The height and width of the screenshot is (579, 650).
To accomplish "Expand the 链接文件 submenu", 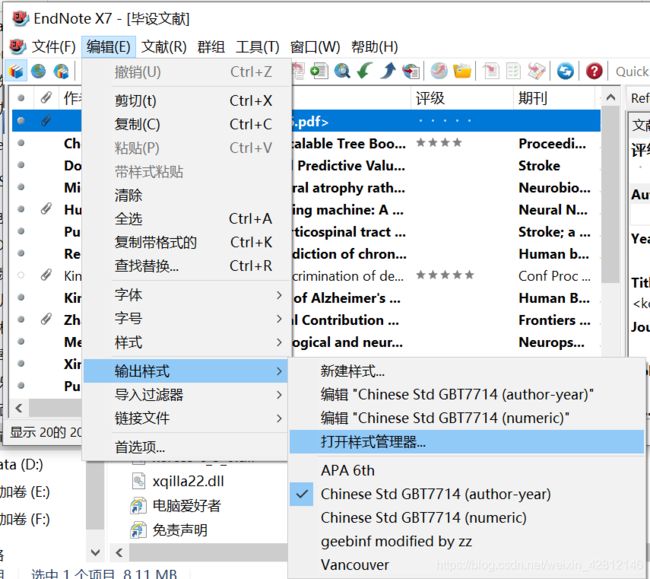I will [x=186, y=418].
